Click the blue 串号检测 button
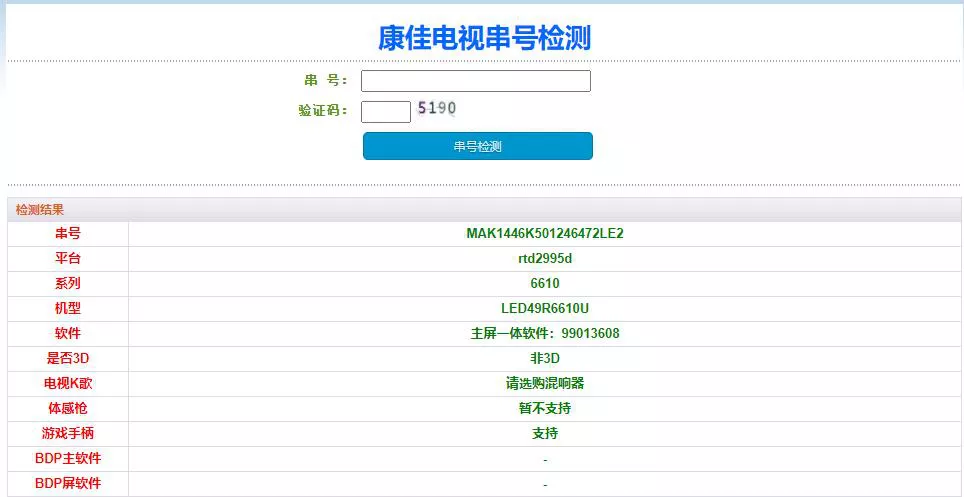This screenshot has height=497, width=964. pos(478,146)
